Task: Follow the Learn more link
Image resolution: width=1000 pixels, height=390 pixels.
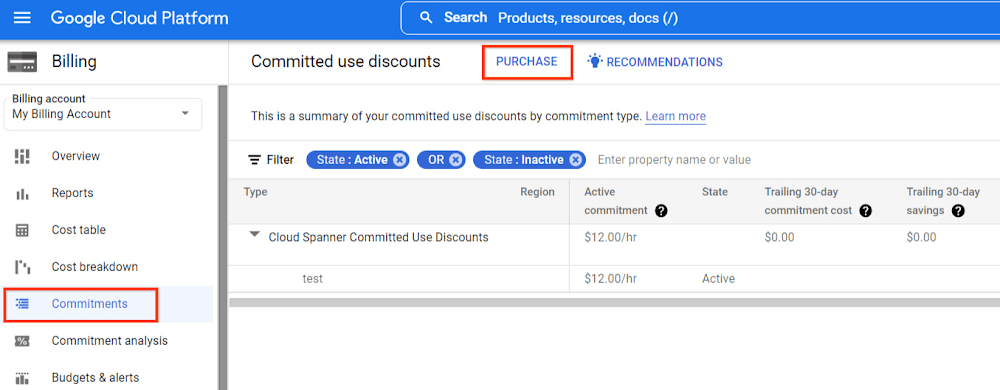Action: (x=675, y=117)
